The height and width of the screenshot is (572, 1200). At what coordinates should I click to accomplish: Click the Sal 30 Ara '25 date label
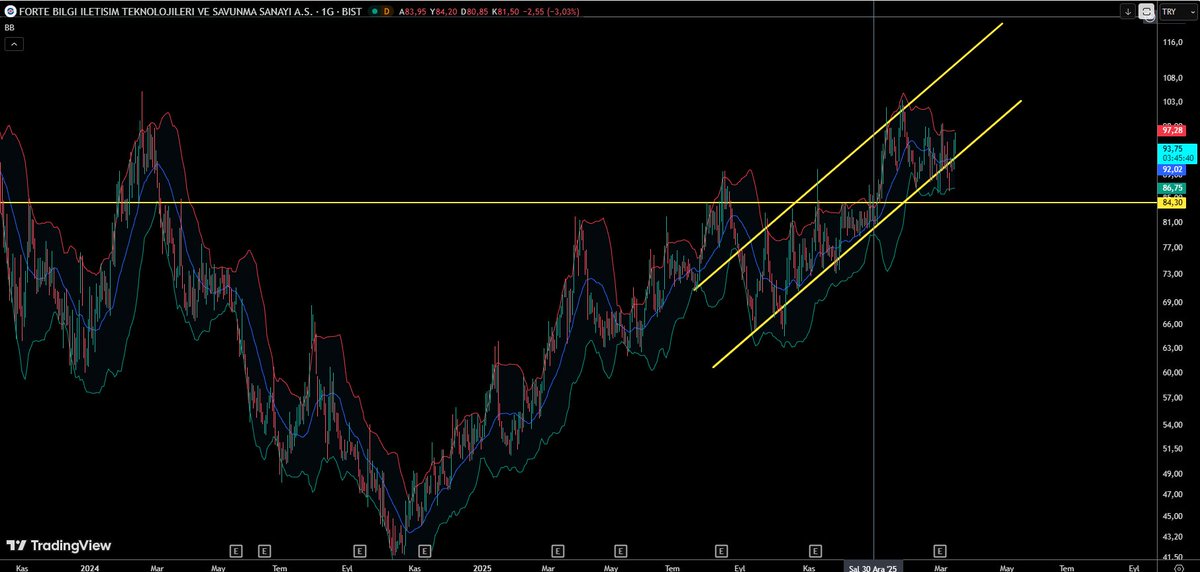(874, 566)
